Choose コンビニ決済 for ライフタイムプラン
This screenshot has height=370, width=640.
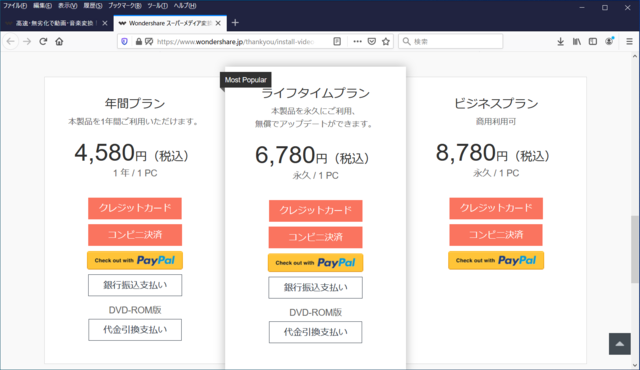(x=316, y=237)
